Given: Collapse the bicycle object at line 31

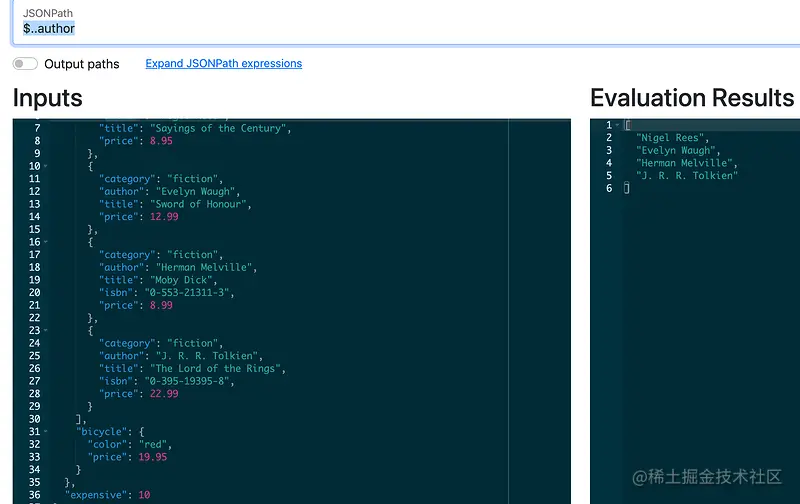Looking at the screenshot, I should pyautogui.click(x=46, y=432).
